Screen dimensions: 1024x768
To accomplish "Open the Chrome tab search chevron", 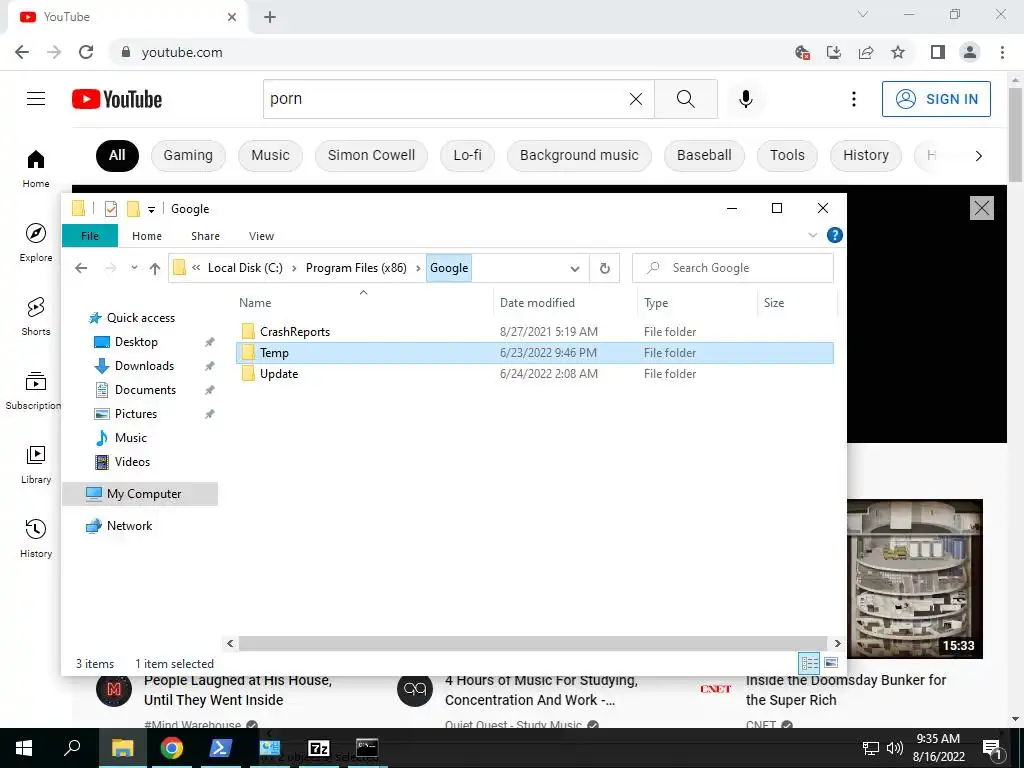I will point(863,14).
